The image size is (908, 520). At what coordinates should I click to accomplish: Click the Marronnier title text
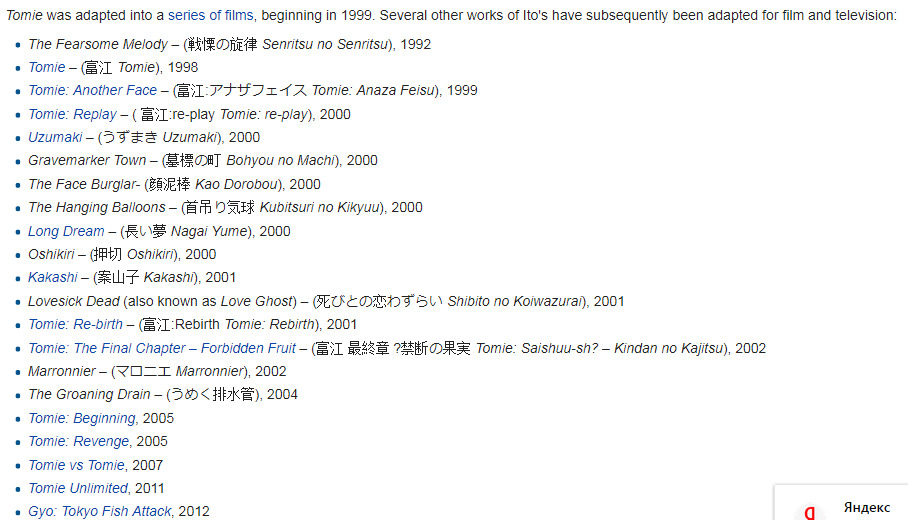[x=62, y=371]
